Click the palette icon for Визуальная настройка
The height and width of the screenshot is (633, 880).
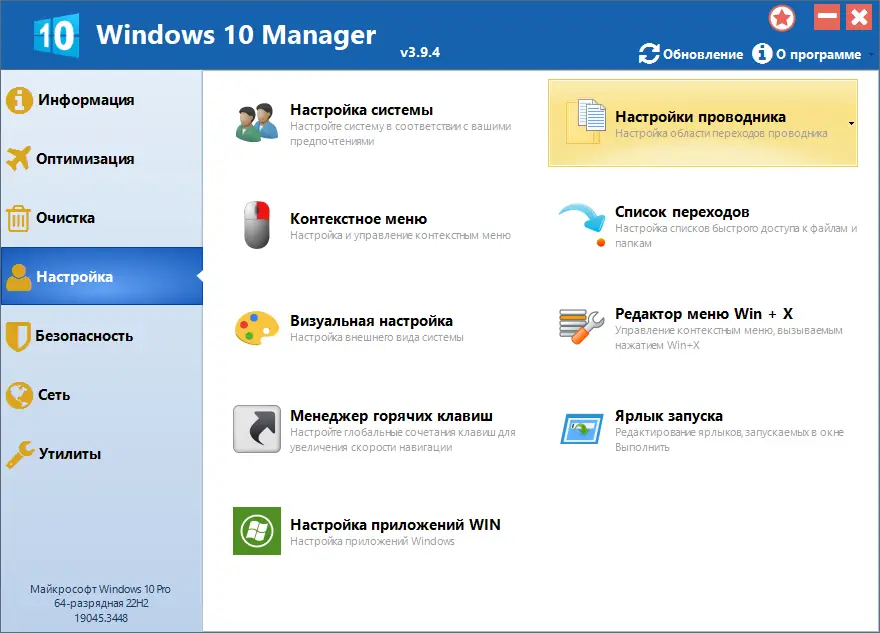tap(257, 329)
